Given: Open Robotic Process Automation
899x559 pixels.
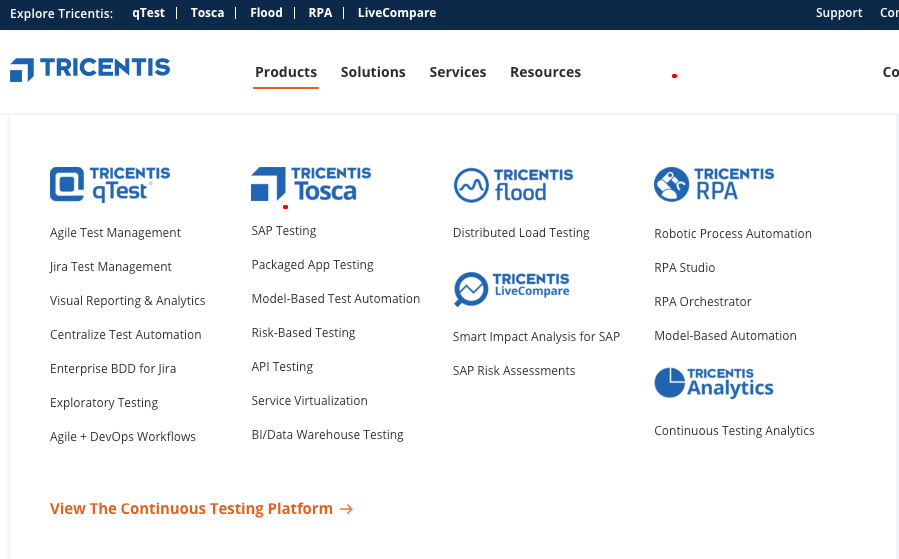Looking at the screenshot, I should click(733, 234).
